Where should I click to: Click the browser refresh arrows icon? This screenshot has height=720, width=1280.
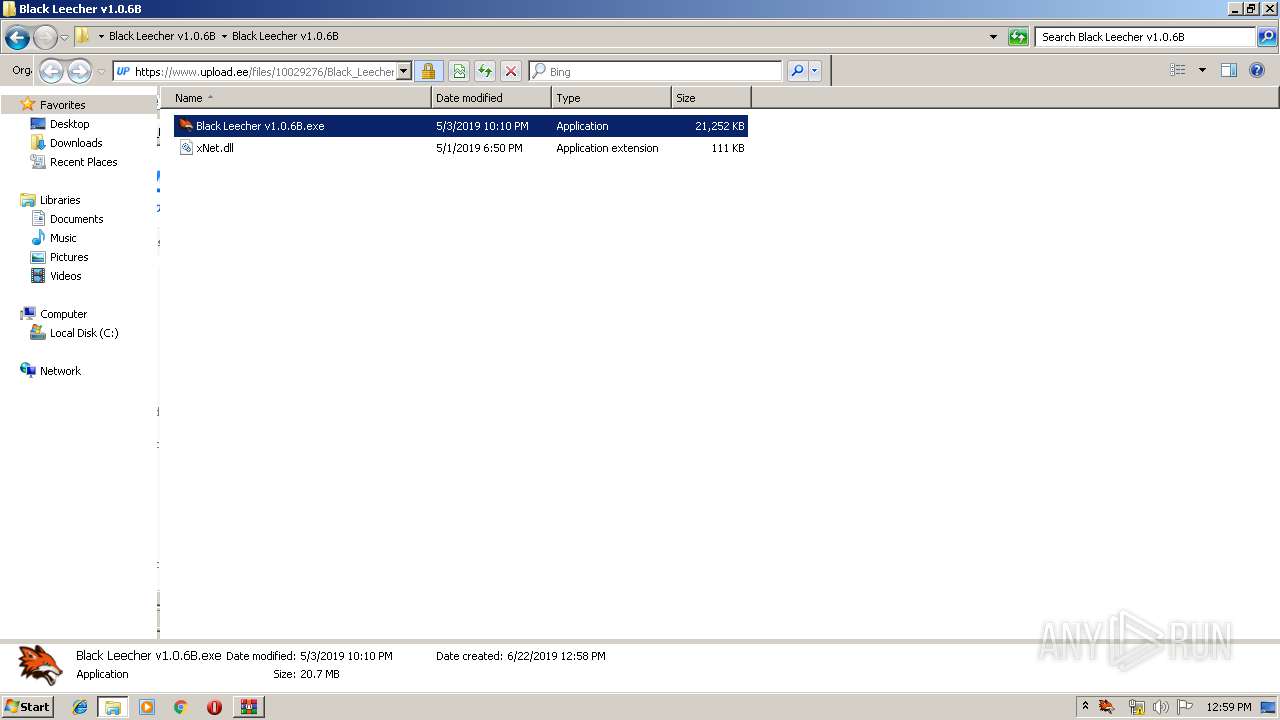coord(485,71)
